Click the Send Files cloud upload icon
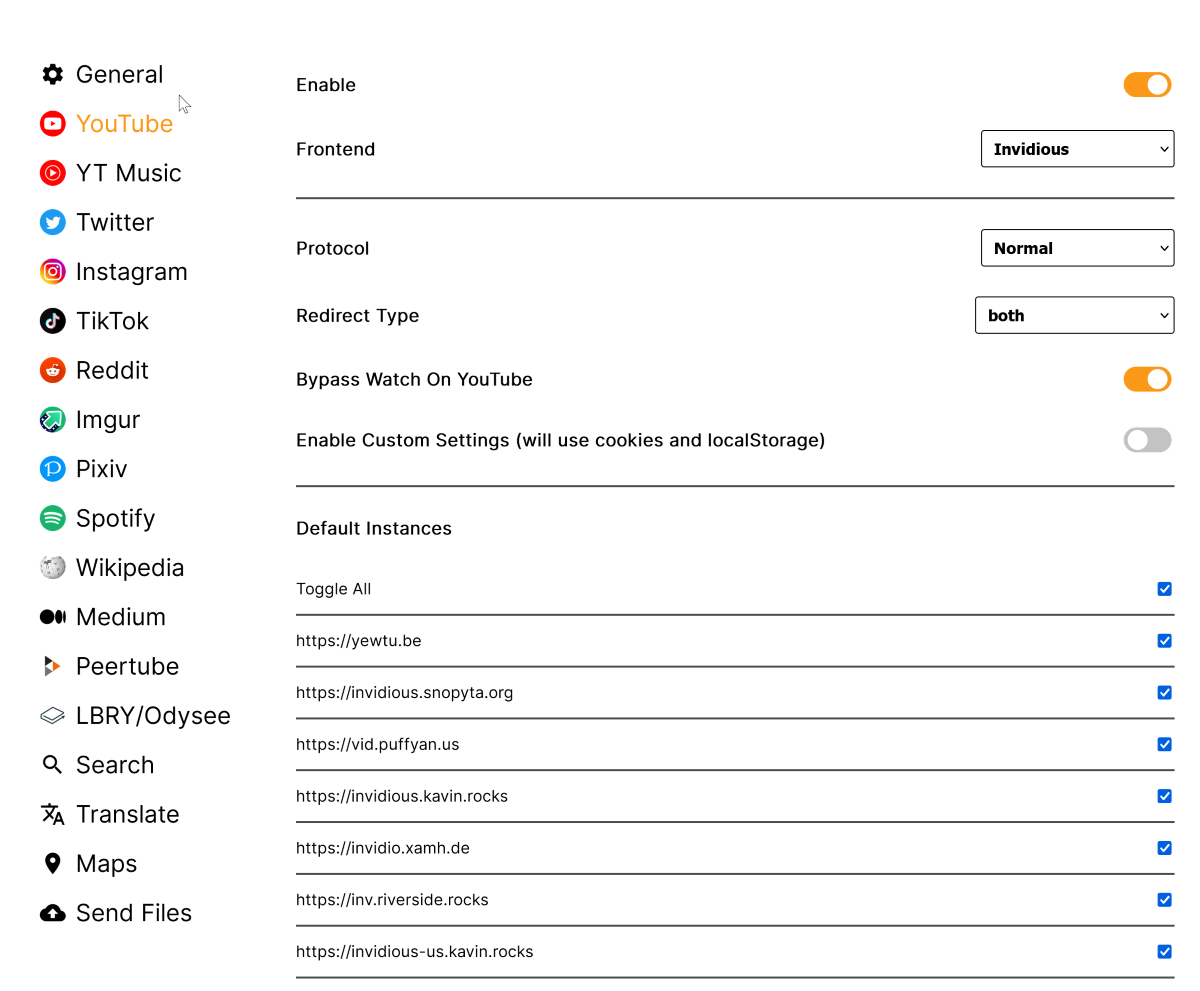1200x991 pixels. tap(52, 913)
